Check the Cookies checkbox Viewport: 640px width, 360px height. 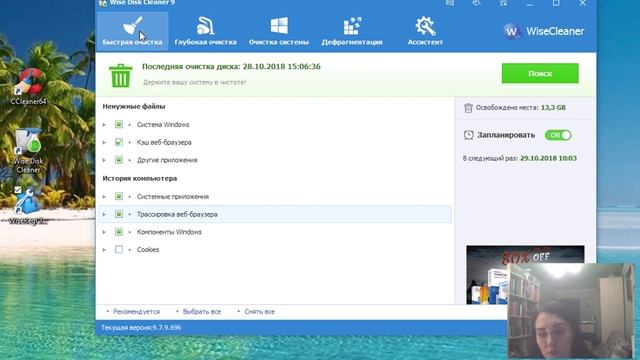point(119,249)
